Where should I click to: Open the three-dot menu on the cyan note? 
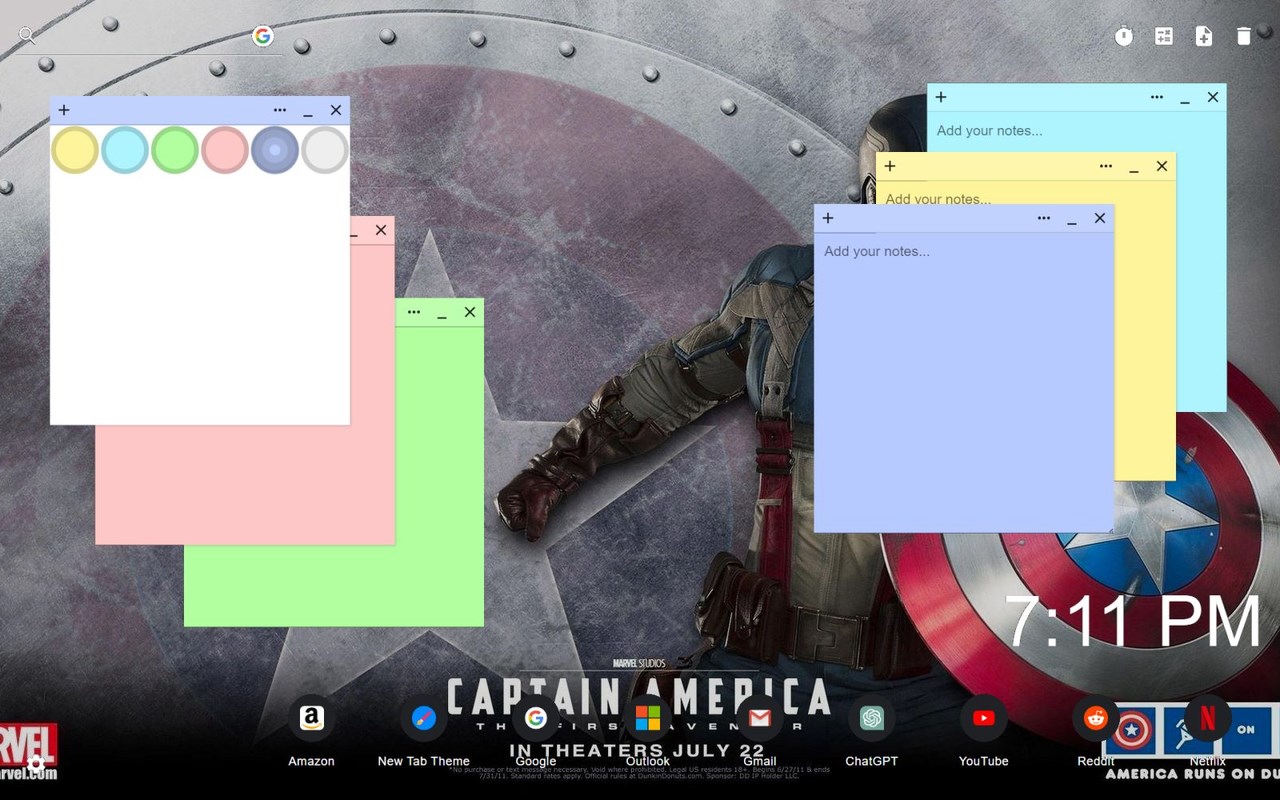[x=1157, y=97]
